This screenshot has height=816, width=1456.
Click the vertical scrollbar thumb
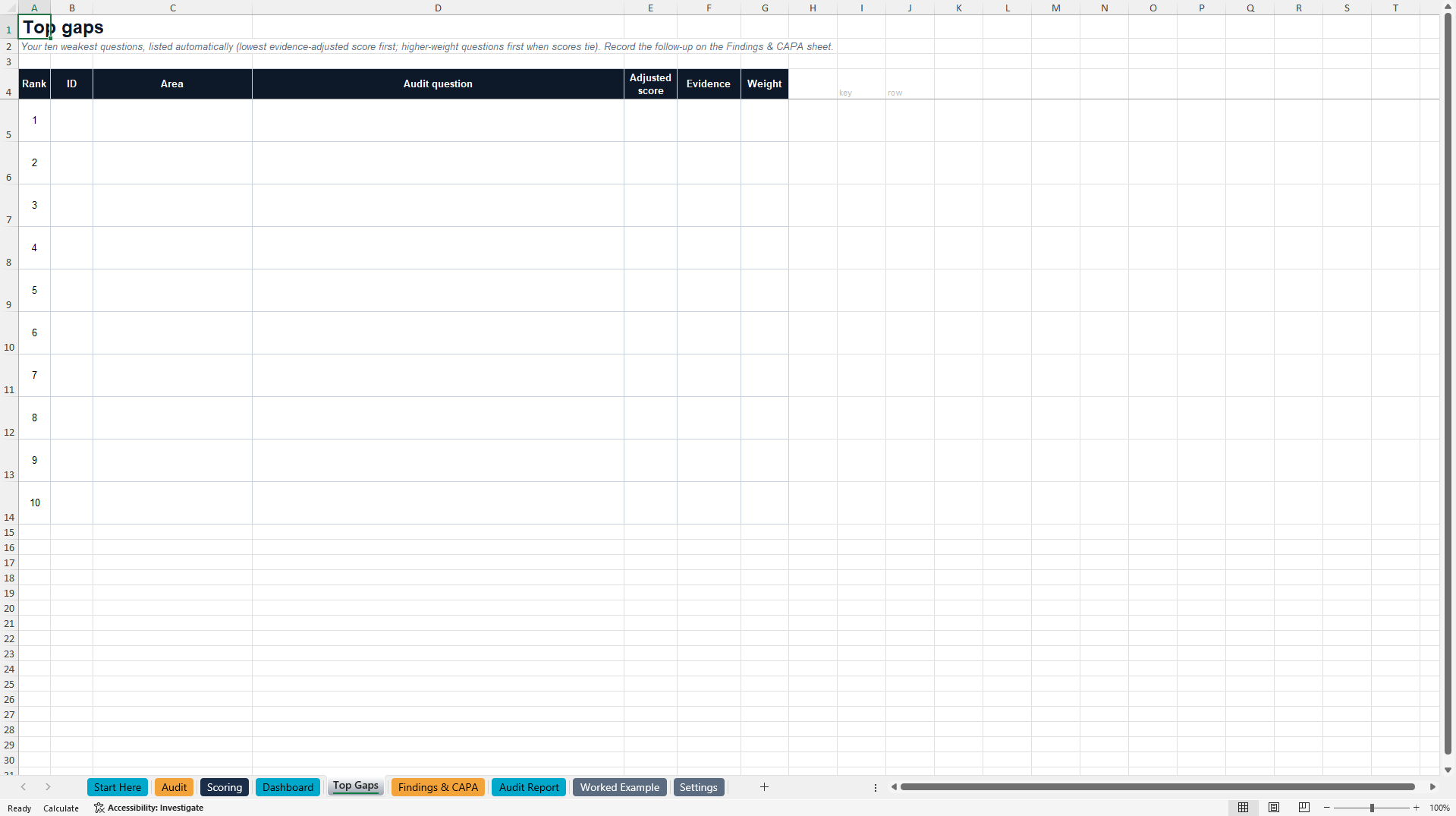[x=1448, y=383]
